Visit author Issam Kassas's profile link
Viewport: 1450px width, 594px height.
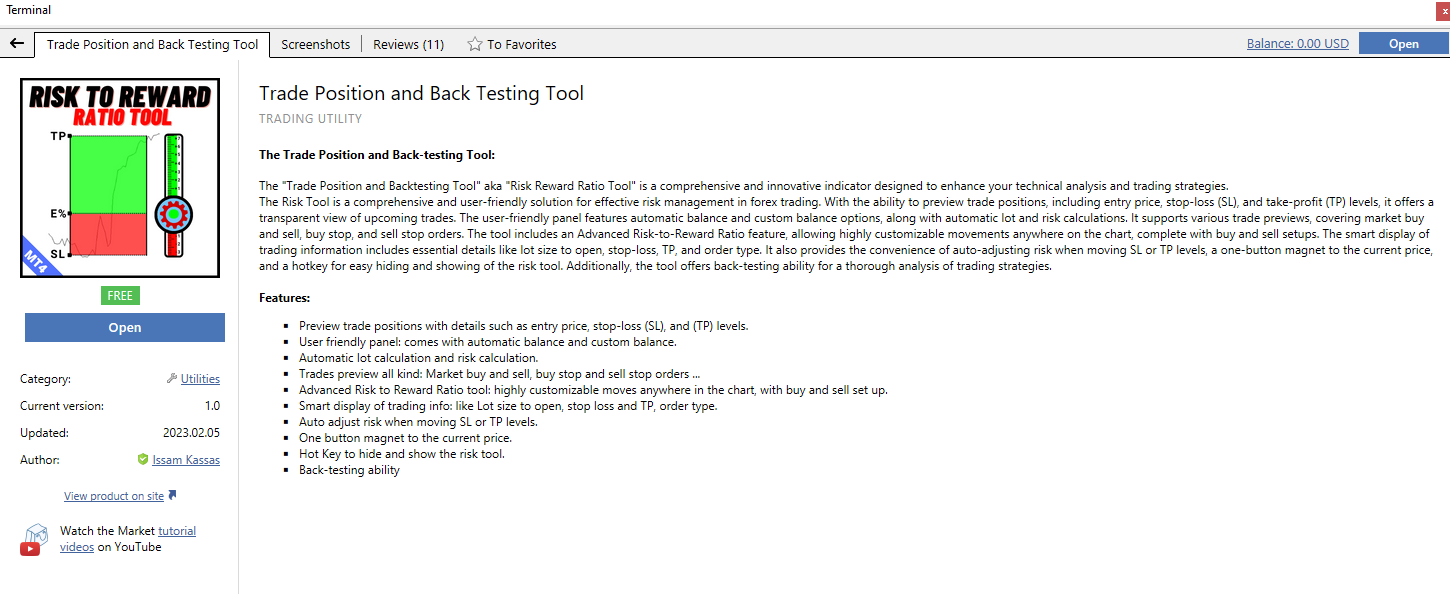click(x=186, y=460)
